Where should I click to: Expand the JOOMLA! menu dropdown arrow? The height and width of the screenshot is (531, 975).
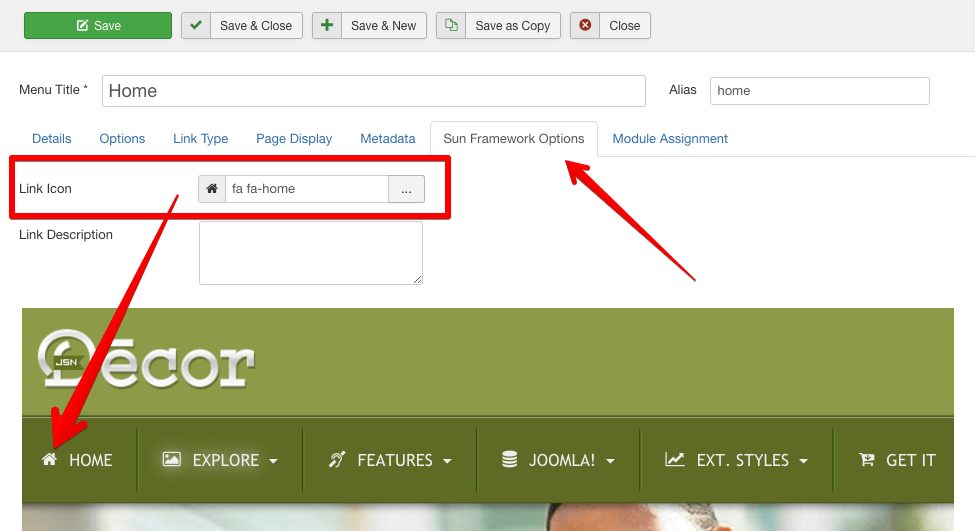pyautogui.click(x=609, y=461)
